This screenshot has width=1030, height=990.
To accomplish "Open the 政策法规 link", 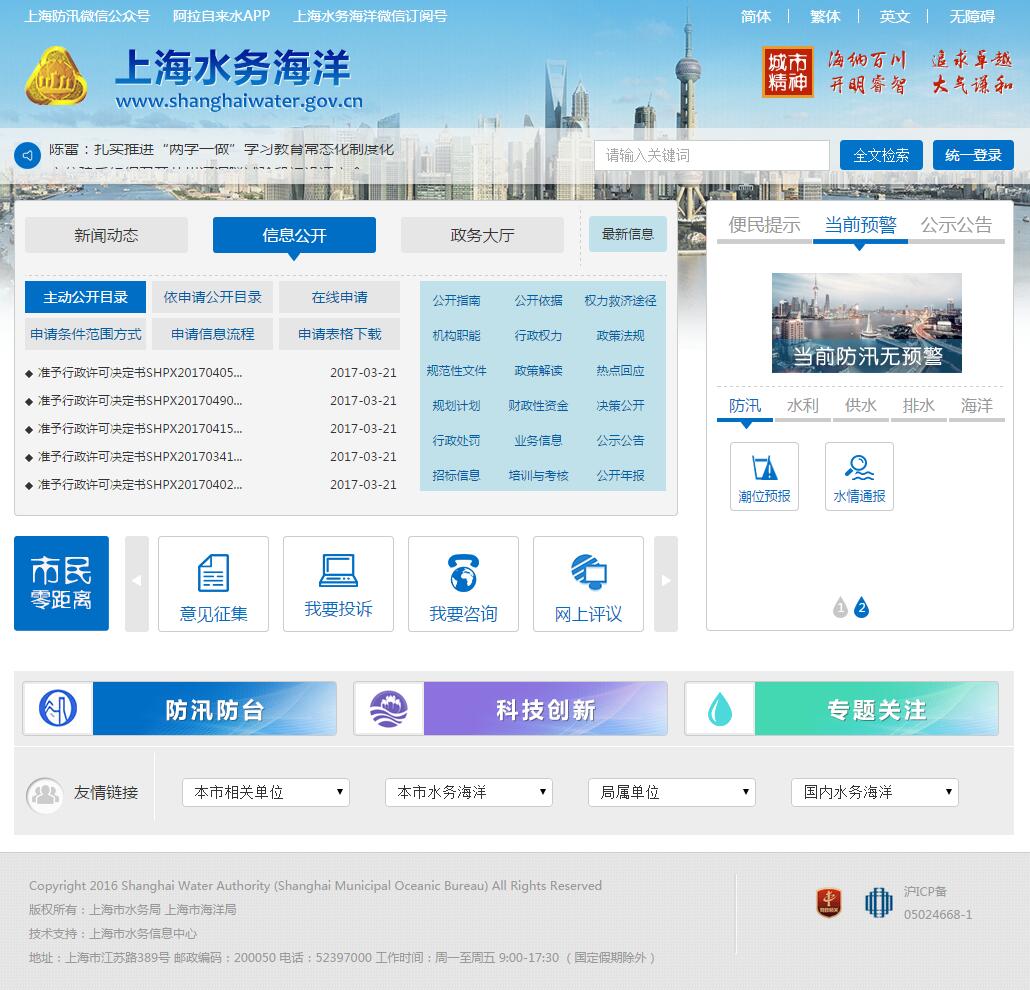I will pos(620,335).
